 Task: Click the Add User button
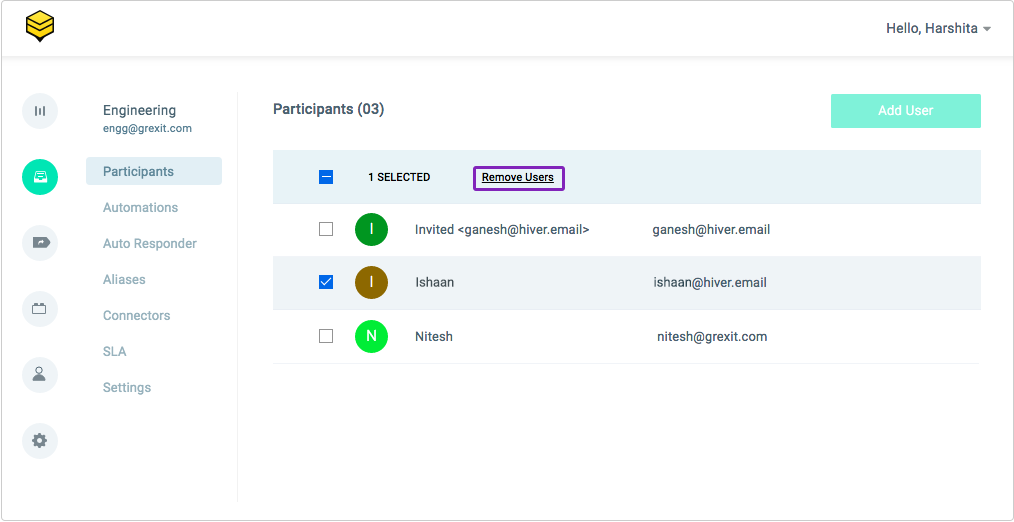click(905, 111)
